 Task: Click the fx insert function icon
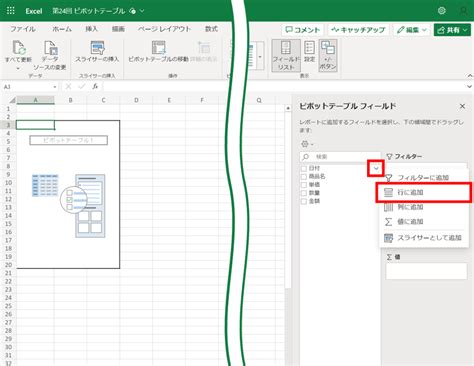pos(95,87)
